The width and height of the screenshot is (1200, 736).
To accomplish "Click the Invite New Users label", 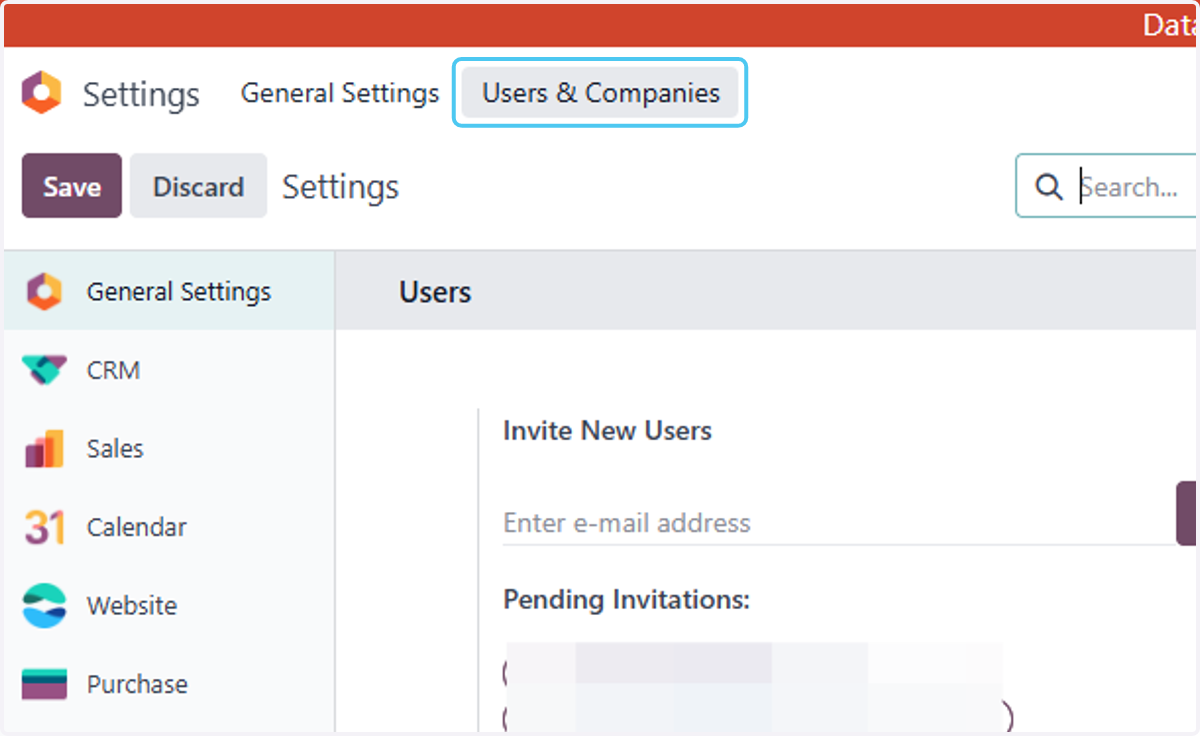I will click(607, 431).
